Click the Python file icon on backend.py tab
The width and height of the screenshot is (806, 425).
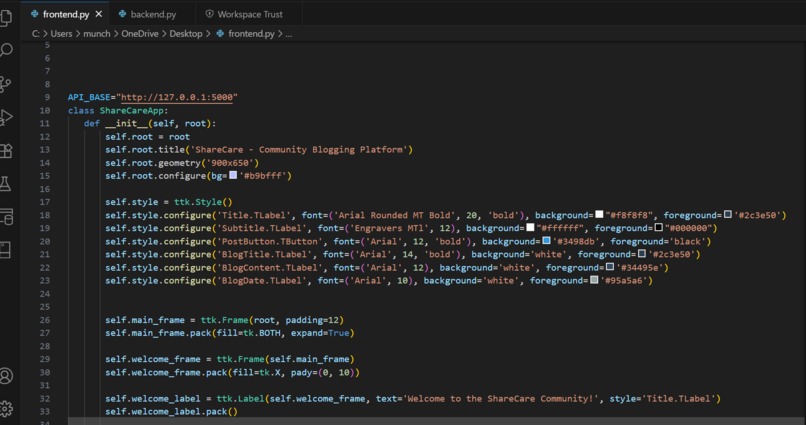point(122,14)
